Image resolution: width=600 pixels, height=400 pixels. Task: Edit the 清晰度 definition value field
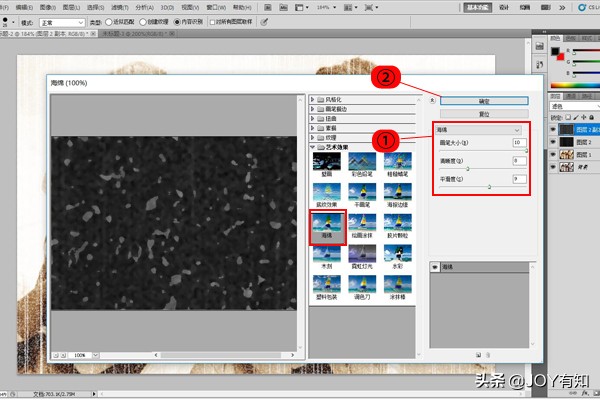click(x=519, y=161)
